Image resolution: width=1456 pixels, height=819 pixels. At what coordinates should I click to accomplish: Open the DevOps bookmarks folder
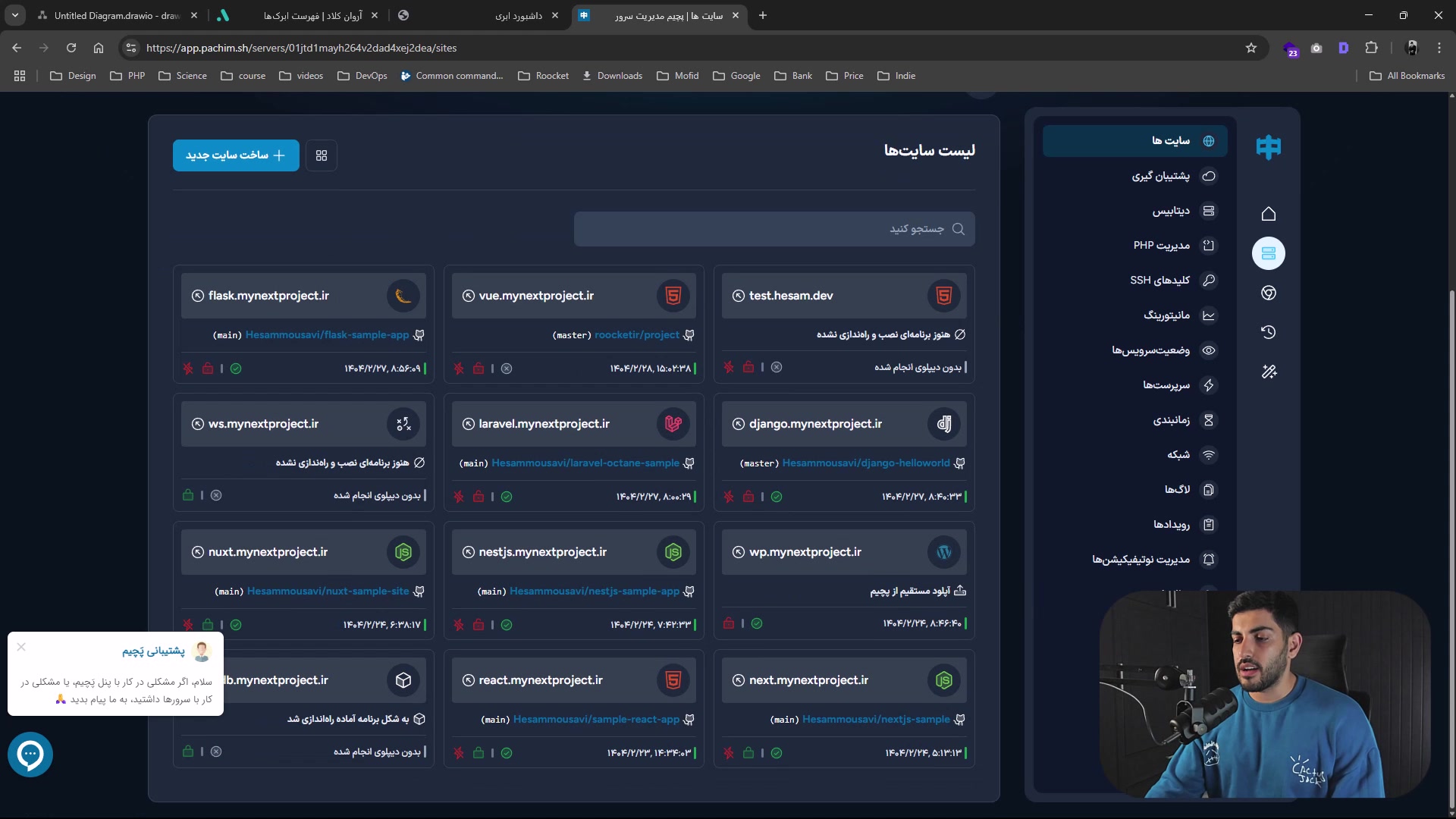(362, 76)
